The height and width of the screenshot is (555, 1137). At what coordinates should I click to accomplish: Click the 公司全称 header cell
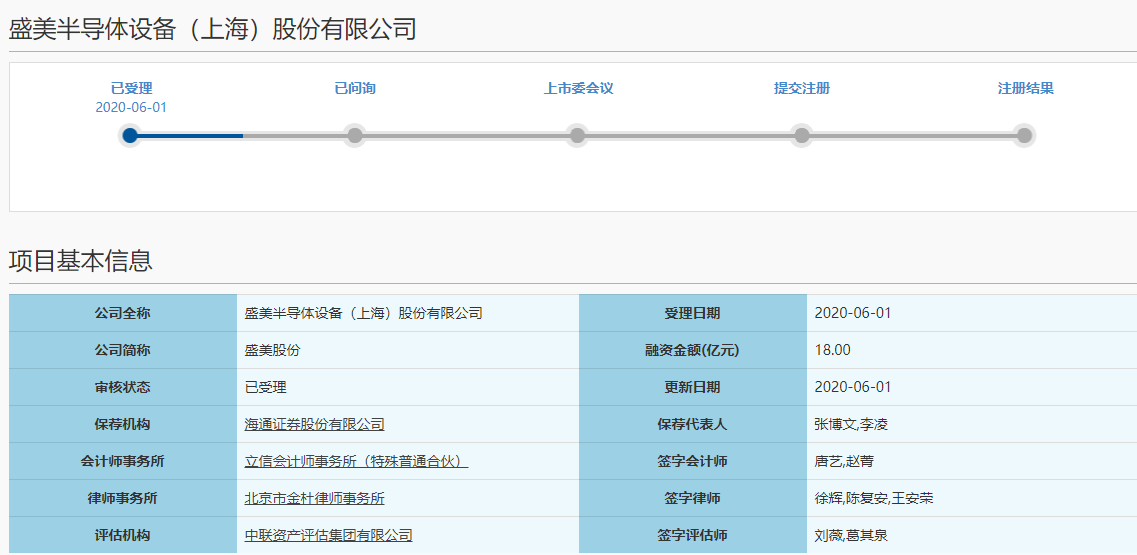(123, 313)
